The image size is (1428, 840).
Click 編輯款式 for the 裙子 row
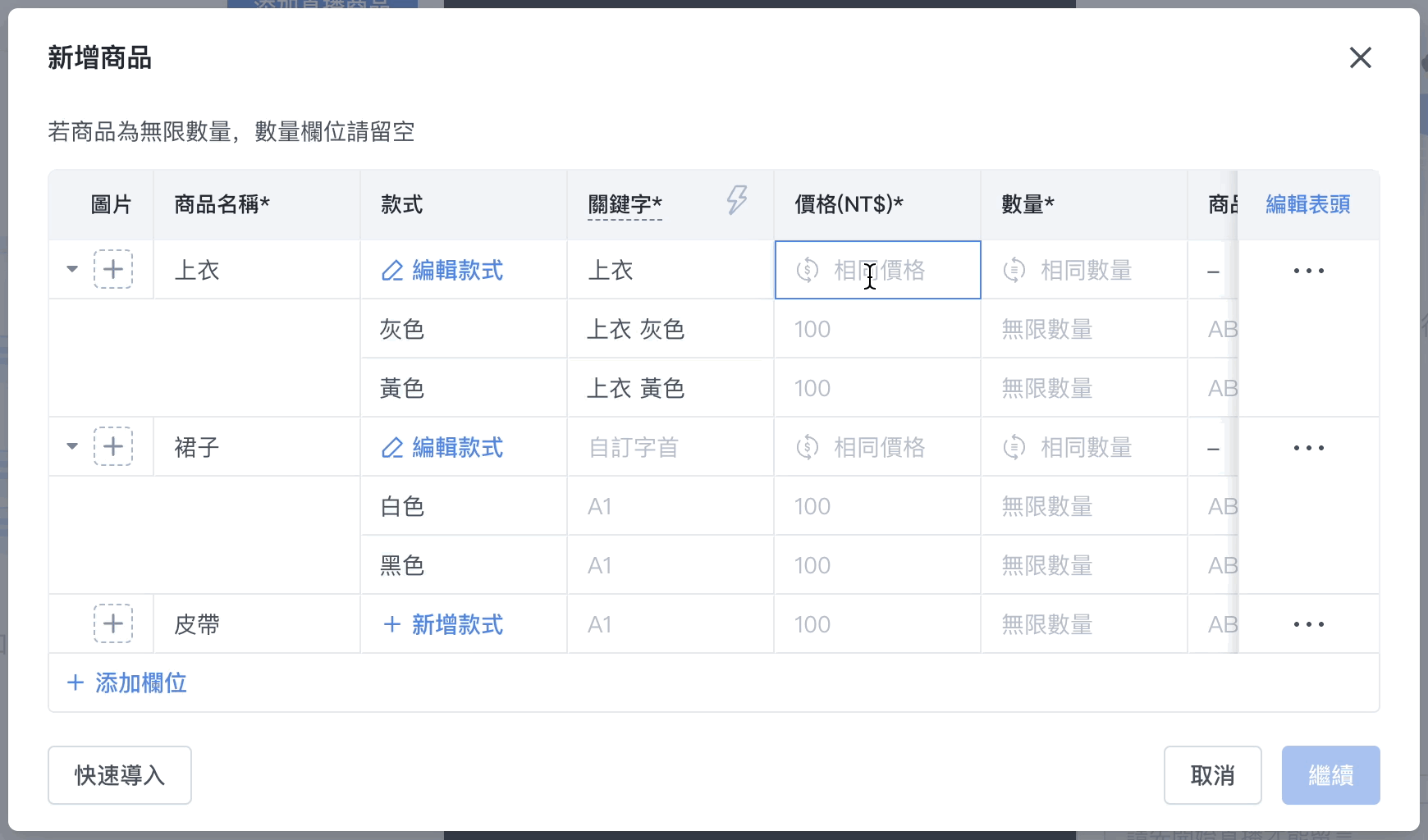pyautogui.click(x=442, y=447)
